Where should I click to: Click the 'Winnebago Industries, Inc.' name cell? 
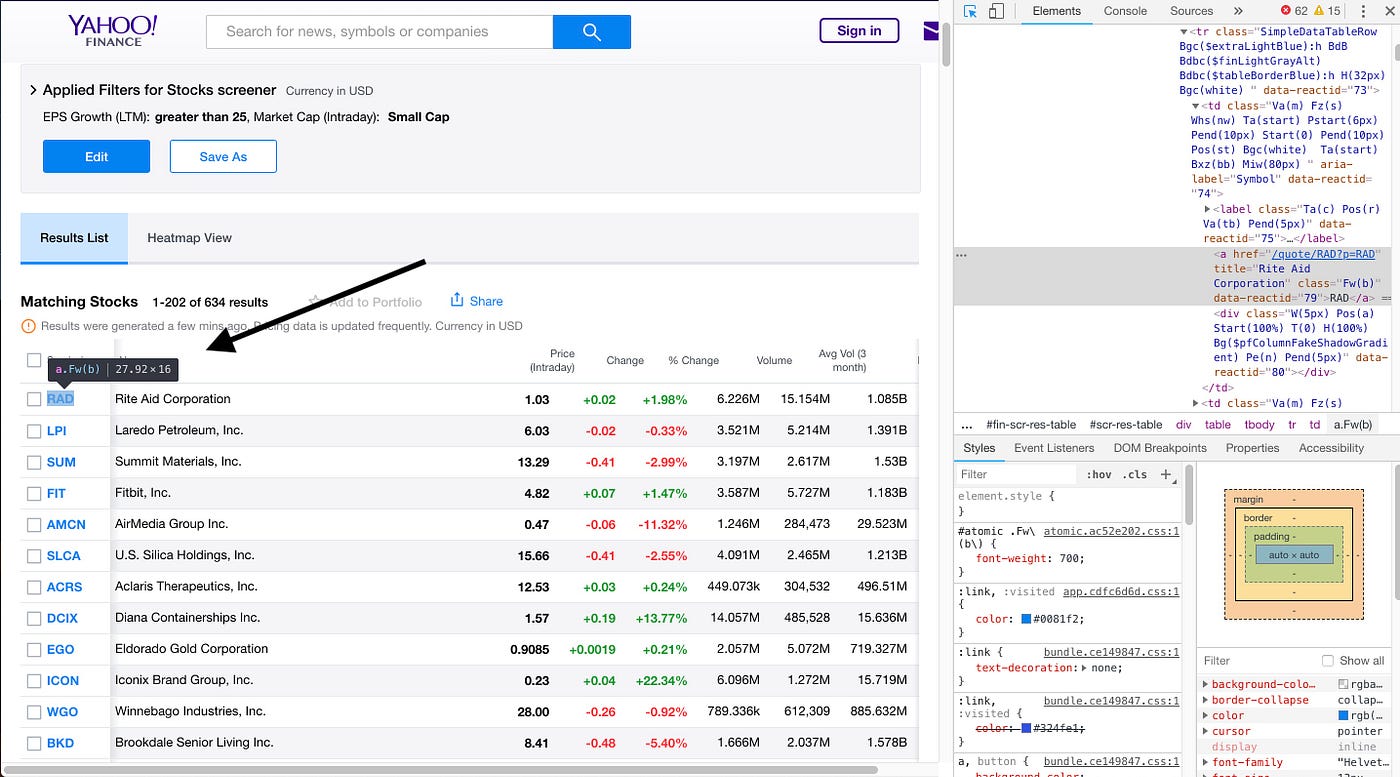click(190, 711)
